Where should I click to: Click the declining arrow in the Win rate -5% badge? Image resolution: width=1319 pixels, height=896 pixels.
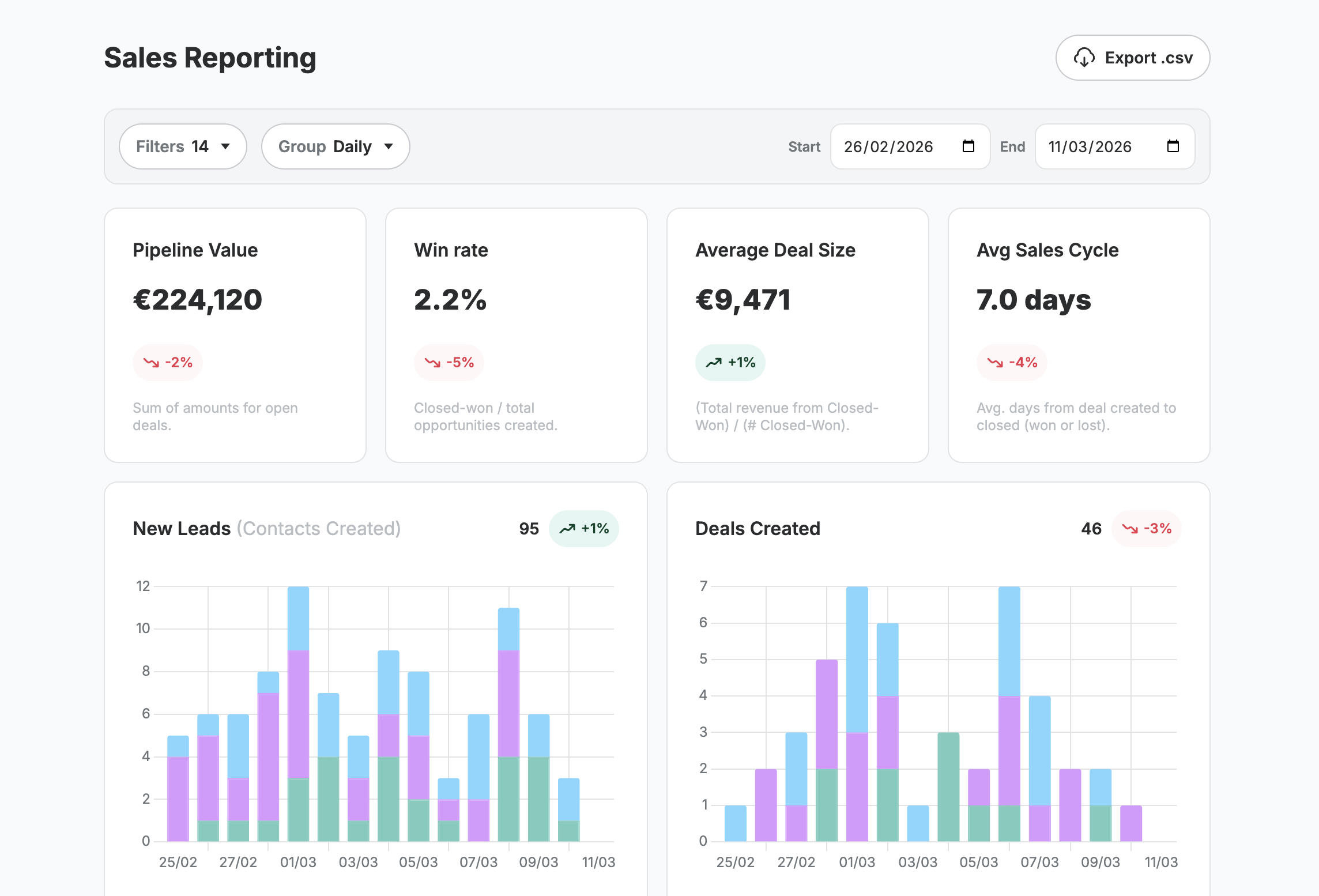(x=433, y=363)
